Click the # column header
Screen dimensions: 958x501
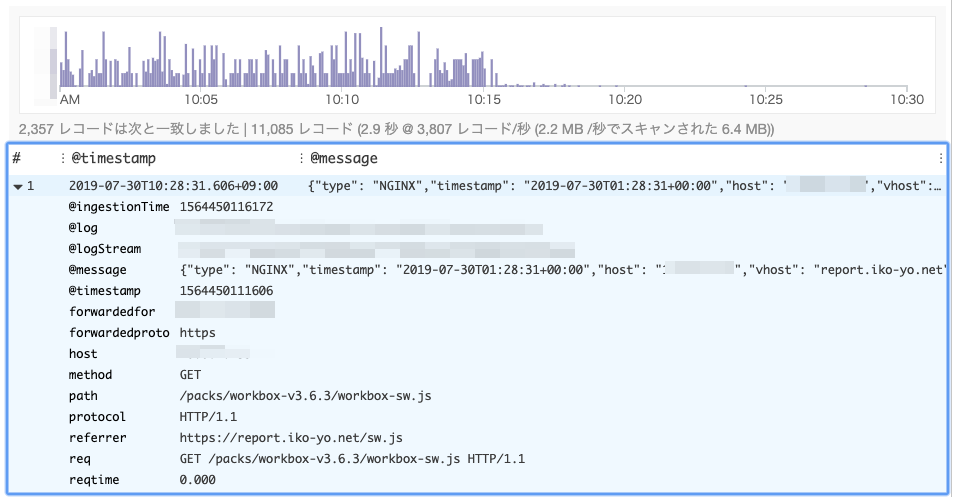tap(16, 158)
